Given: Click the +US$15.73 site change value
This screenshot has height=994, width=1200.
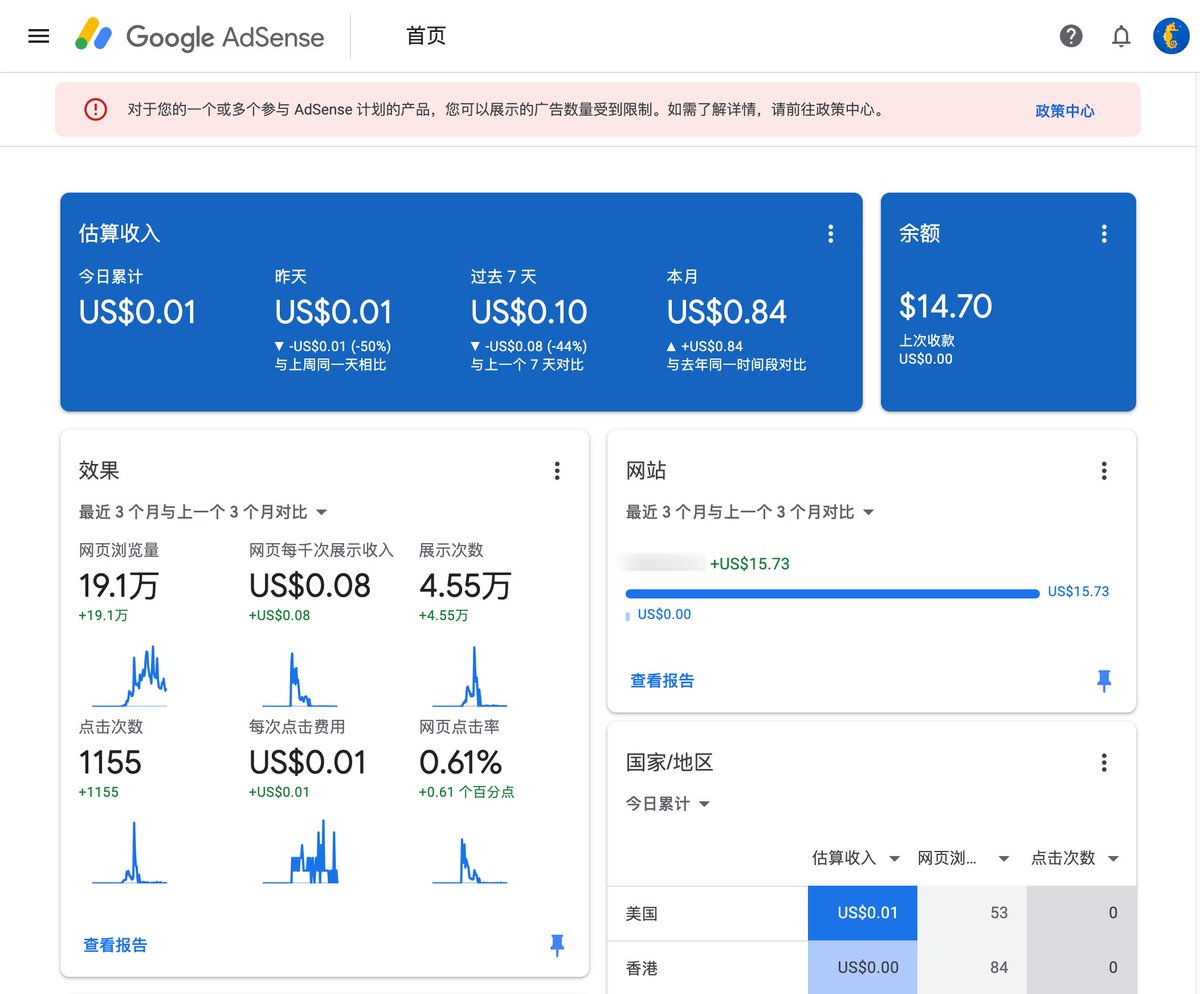Looking at the screenshot, I should coord(750,564).
